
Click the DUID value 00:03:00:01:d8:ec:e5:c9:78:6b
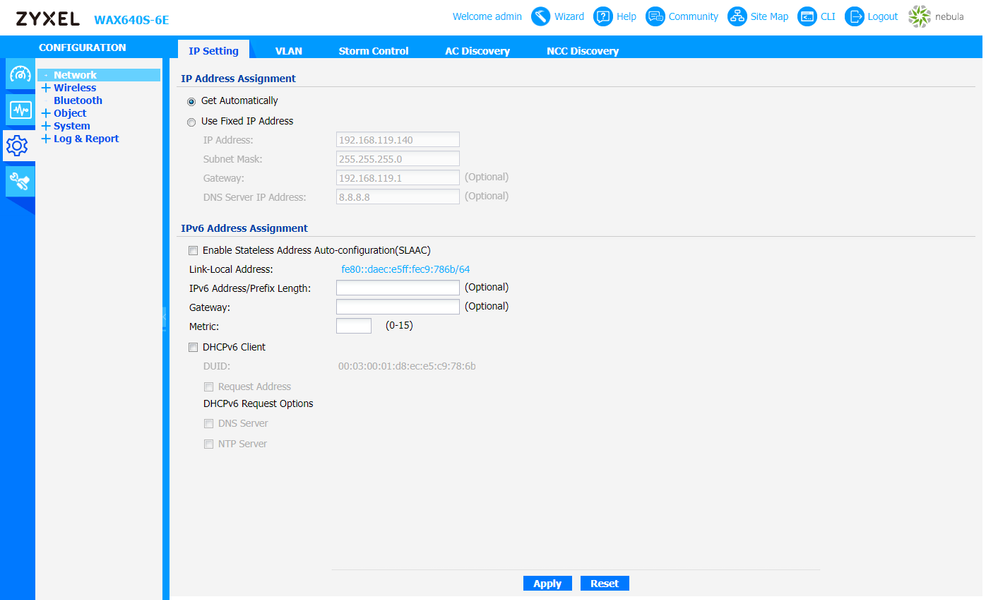click(407, 366)
